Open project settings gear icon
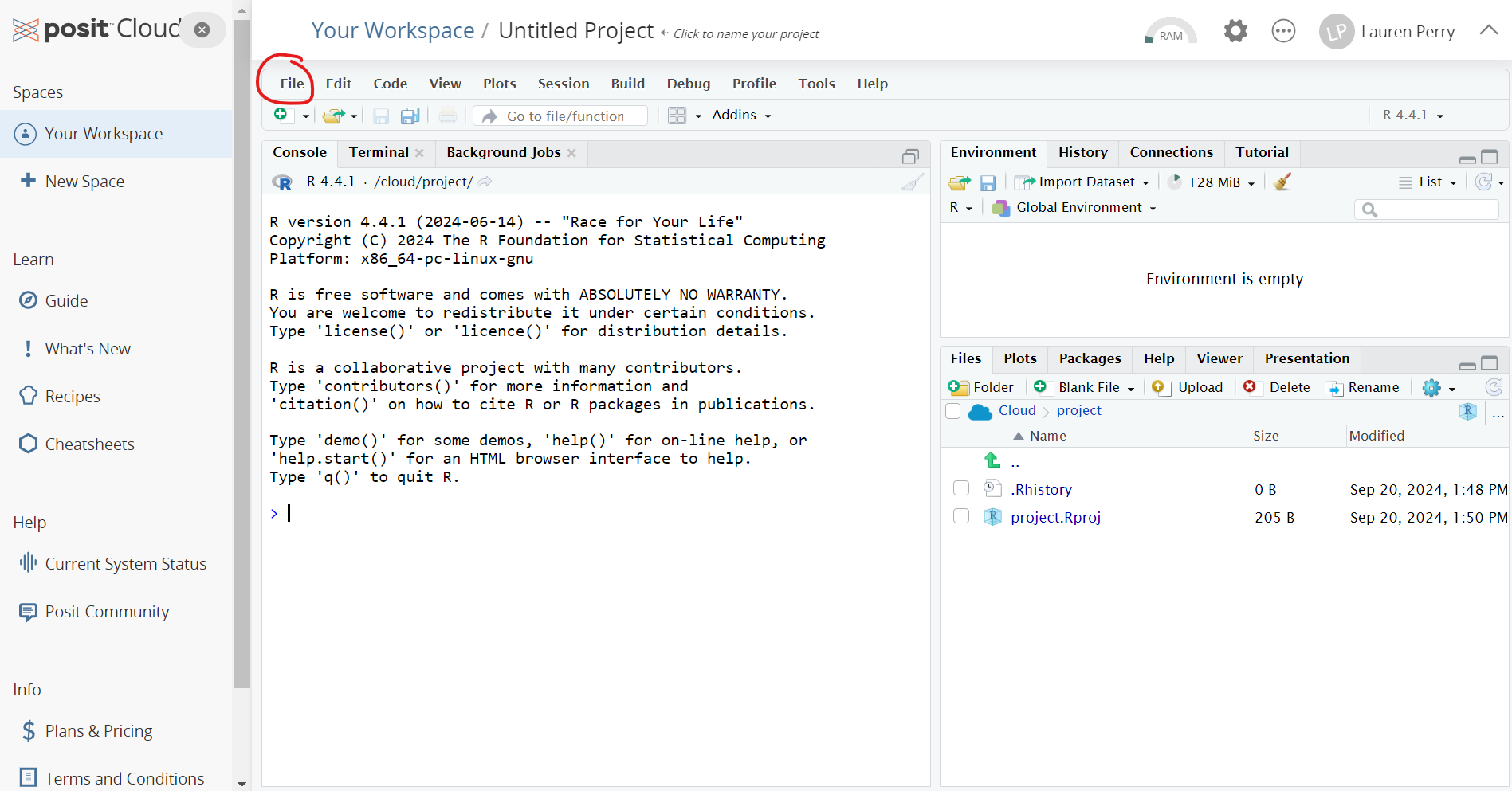Image resolution: width=1512 pixels, height=791 pixels. click(1235, 32)
